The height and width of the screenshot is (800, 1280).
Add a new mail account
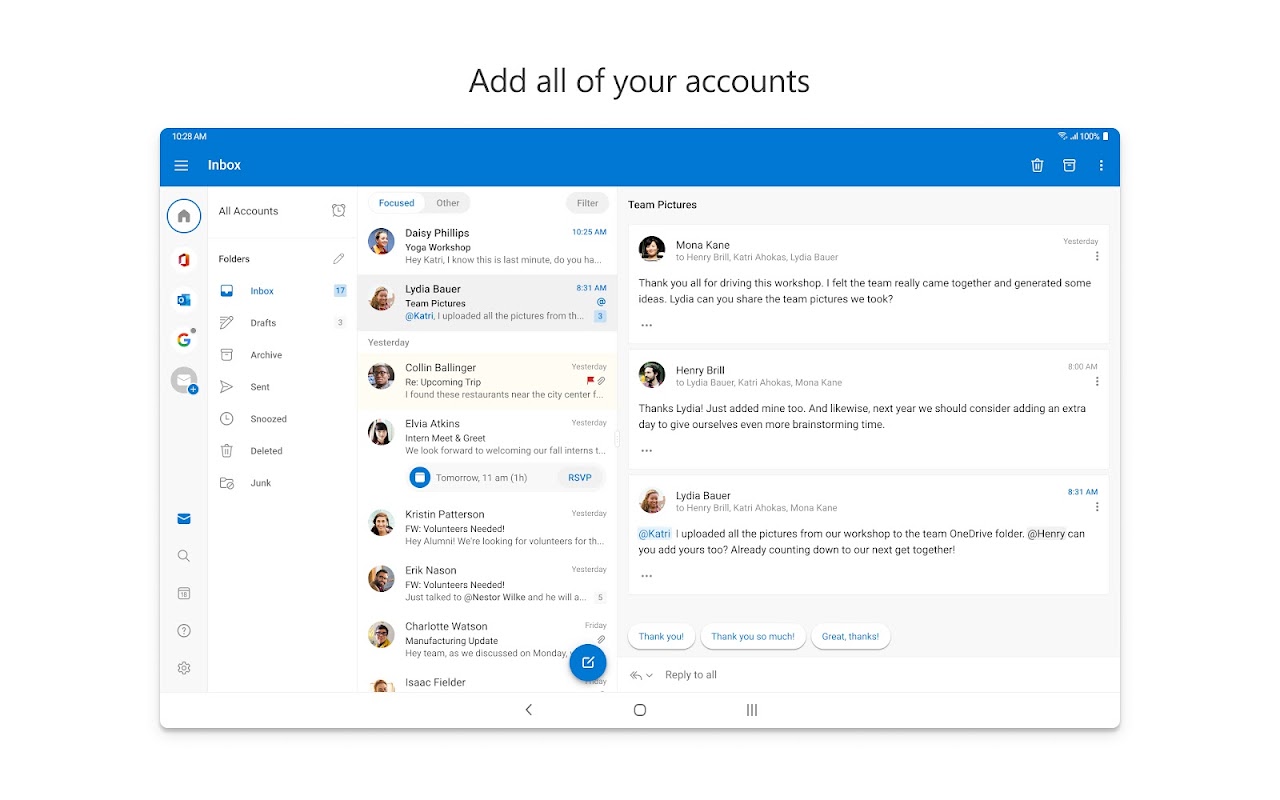point(184,380)
